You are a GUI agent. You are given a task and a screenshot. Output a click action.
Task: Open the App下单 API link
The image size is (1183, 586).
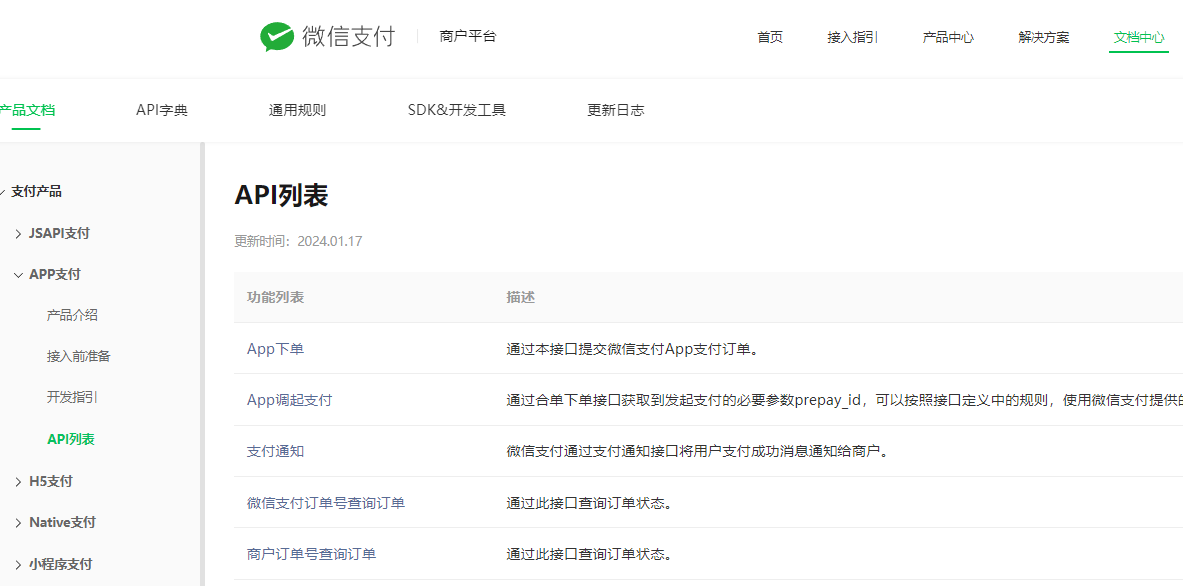tap(275, 349)
